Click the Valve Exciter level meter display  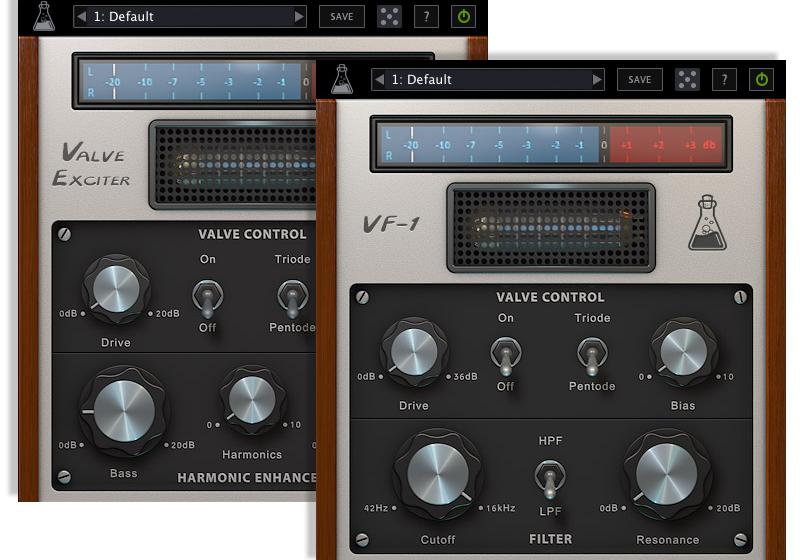point(194,82)
